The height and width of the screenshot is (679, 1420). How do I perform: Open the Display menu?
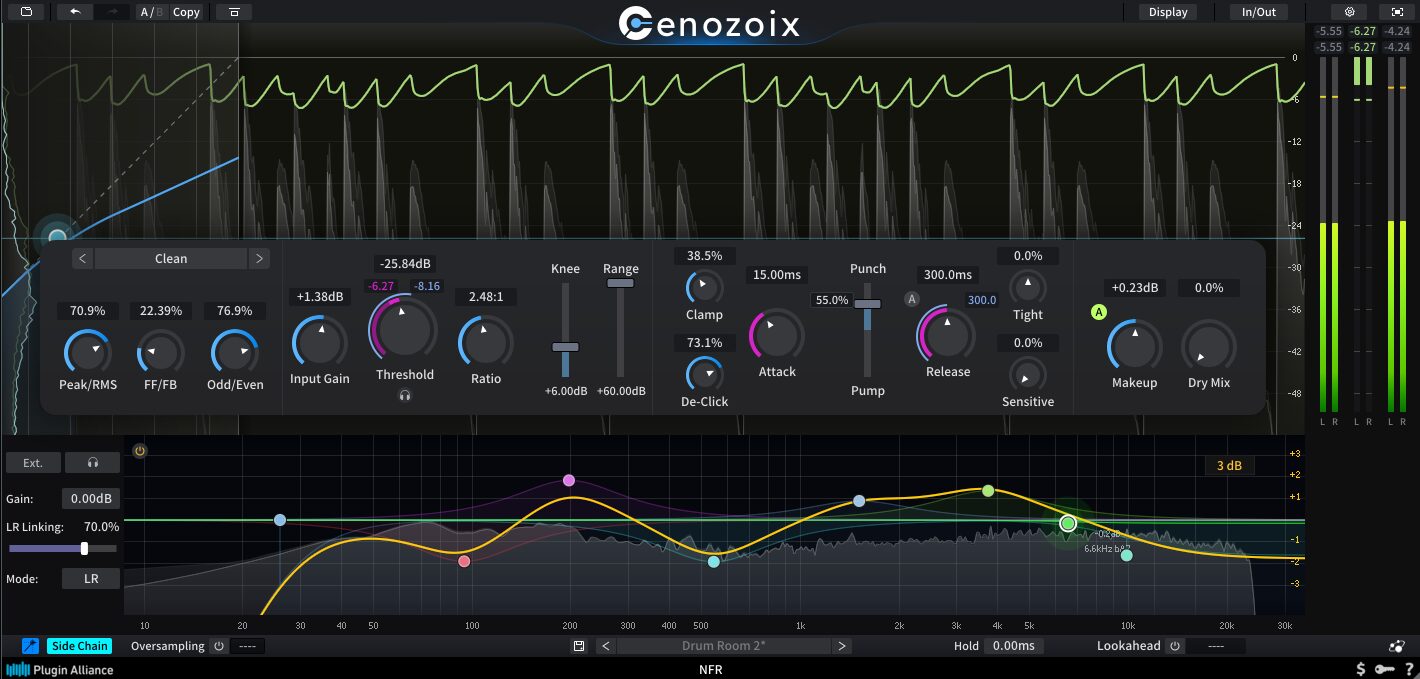click(x=1168, y=12)
